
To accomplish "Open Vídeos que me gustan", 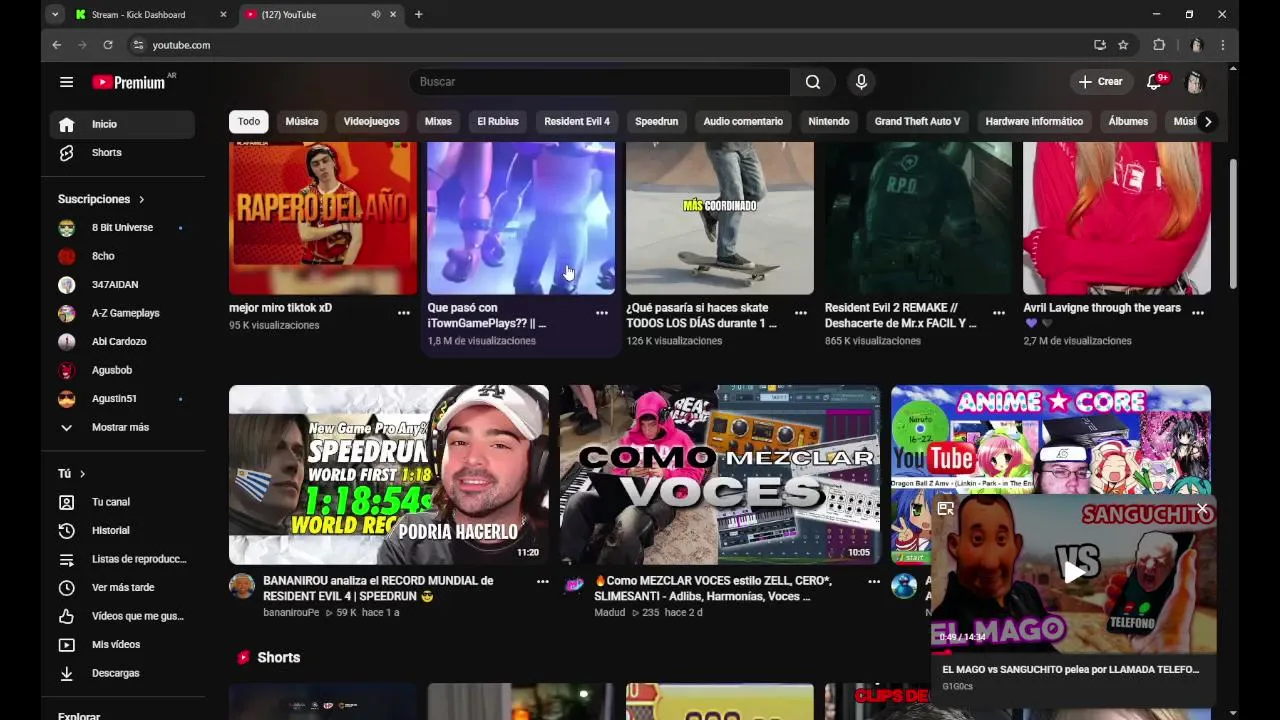I will tap(122, 616).
